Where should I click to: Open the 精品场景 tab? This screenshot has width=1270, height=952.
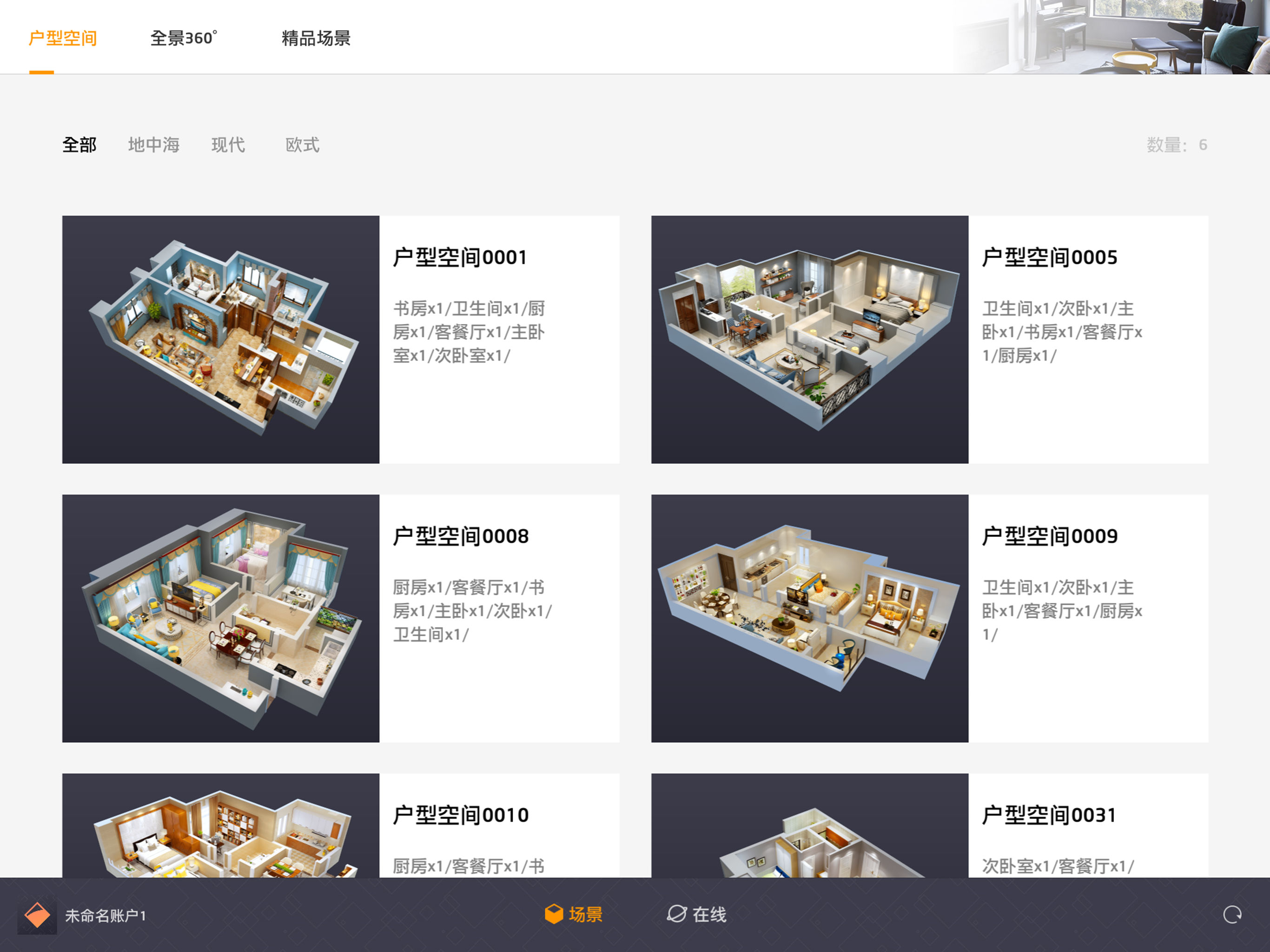tap(316, 39)
